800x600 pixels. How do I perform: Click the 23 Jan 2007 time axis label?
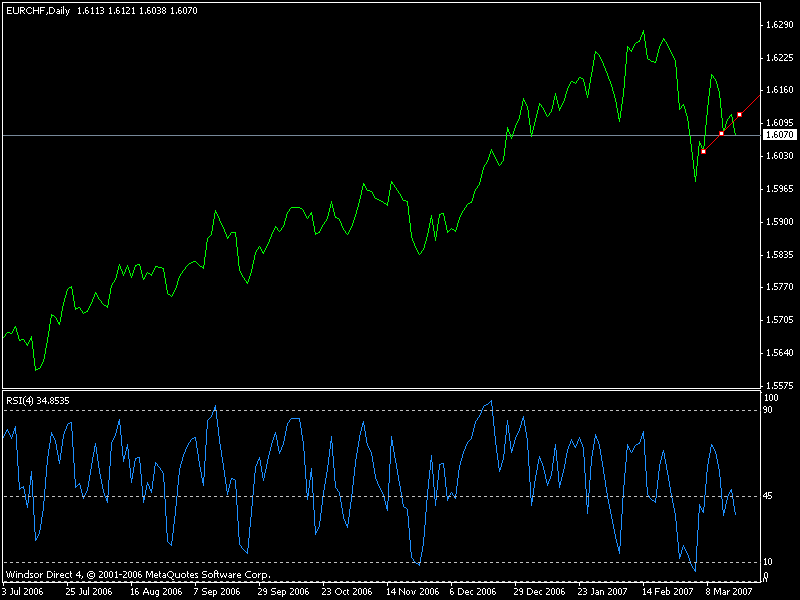604,592
